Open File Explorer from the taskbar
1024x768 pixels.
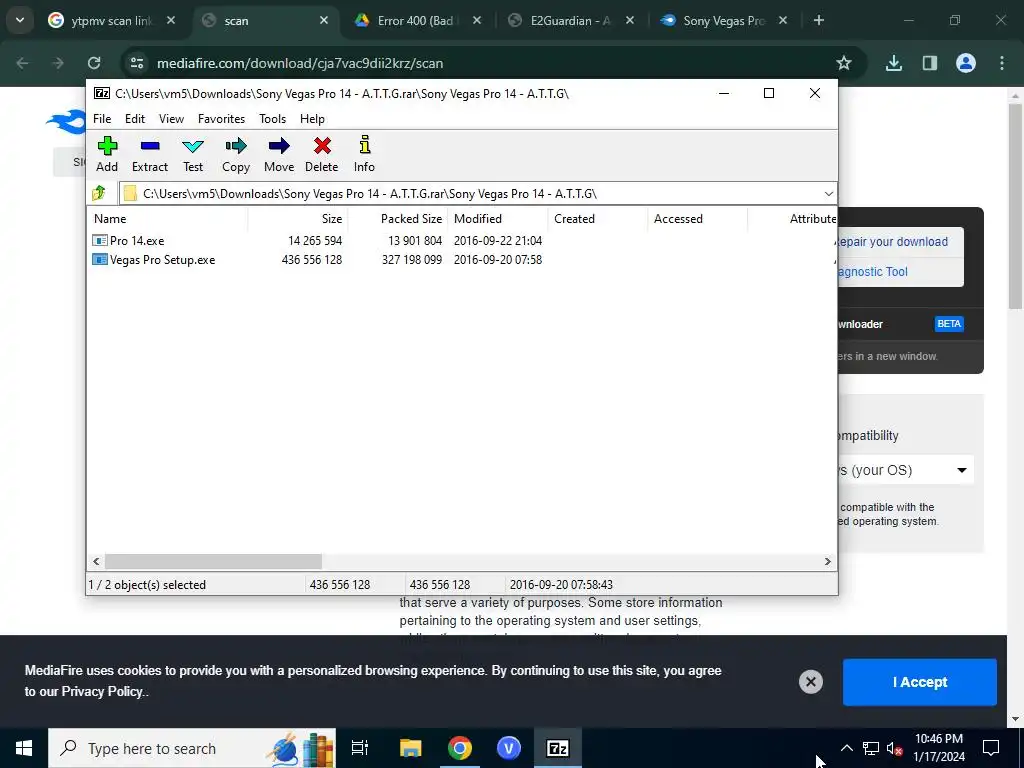(410, 748)
